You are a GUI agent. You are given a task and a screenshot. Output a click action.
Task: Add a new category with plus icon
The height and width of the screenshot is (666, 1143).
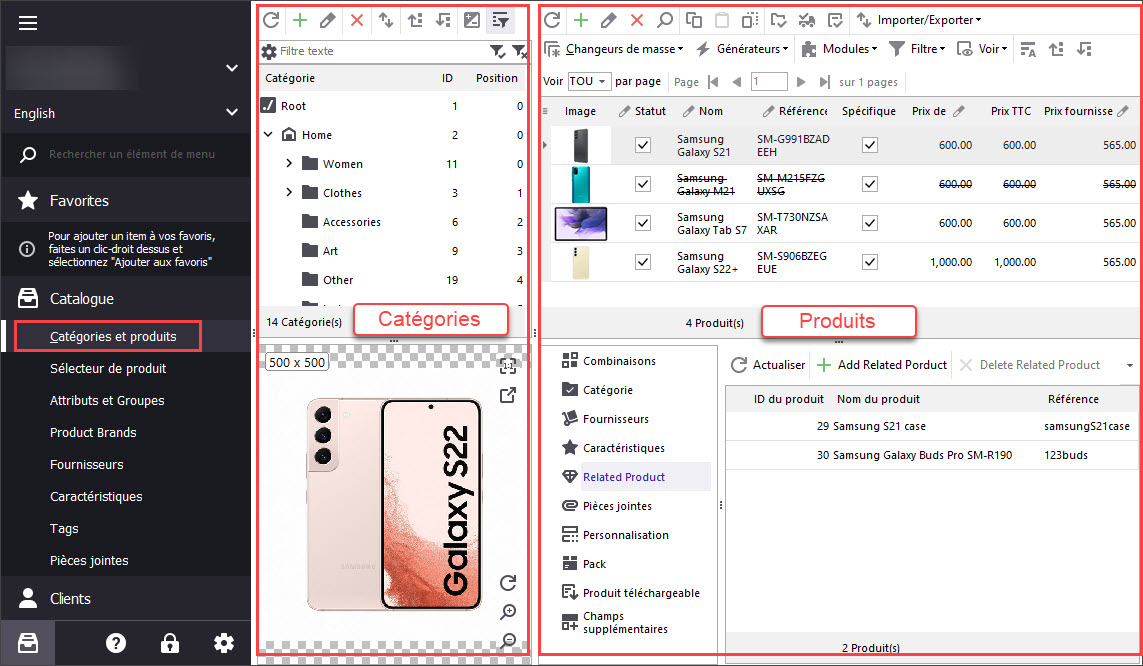300,20
